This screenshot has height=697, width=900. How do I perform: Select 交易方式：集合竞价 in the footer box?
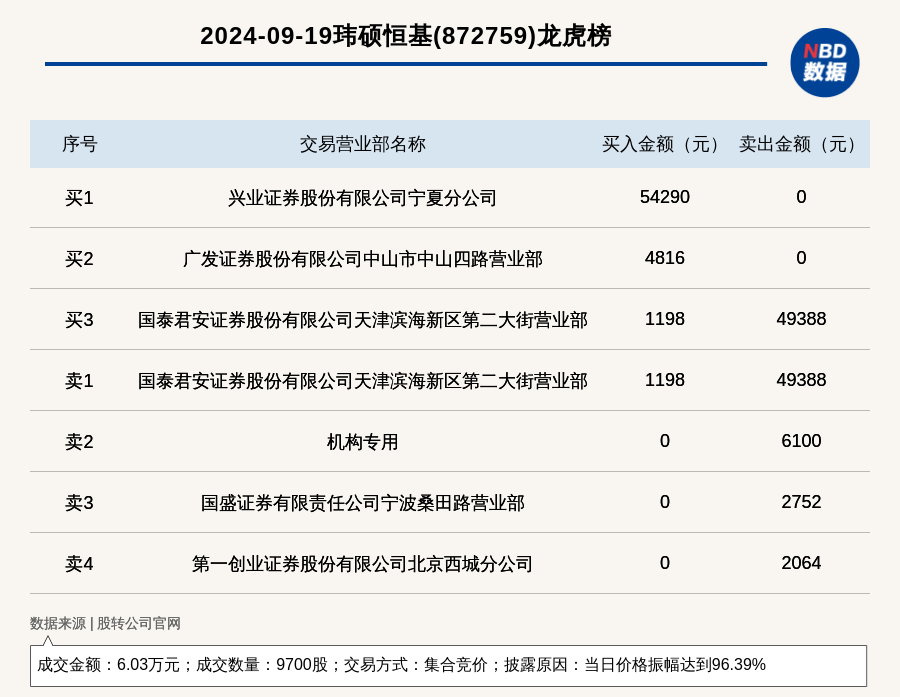416,665
